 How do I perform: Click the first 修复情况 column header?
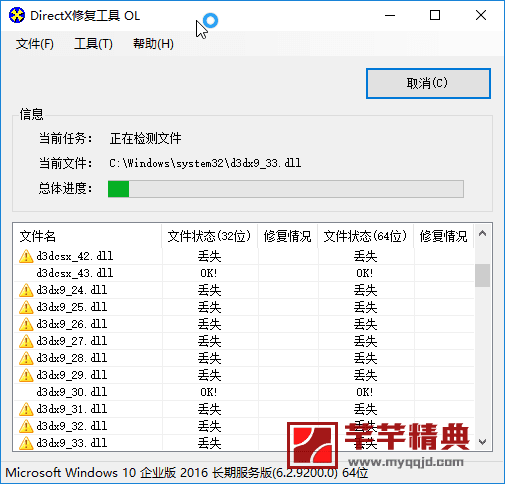click(287, 236)
